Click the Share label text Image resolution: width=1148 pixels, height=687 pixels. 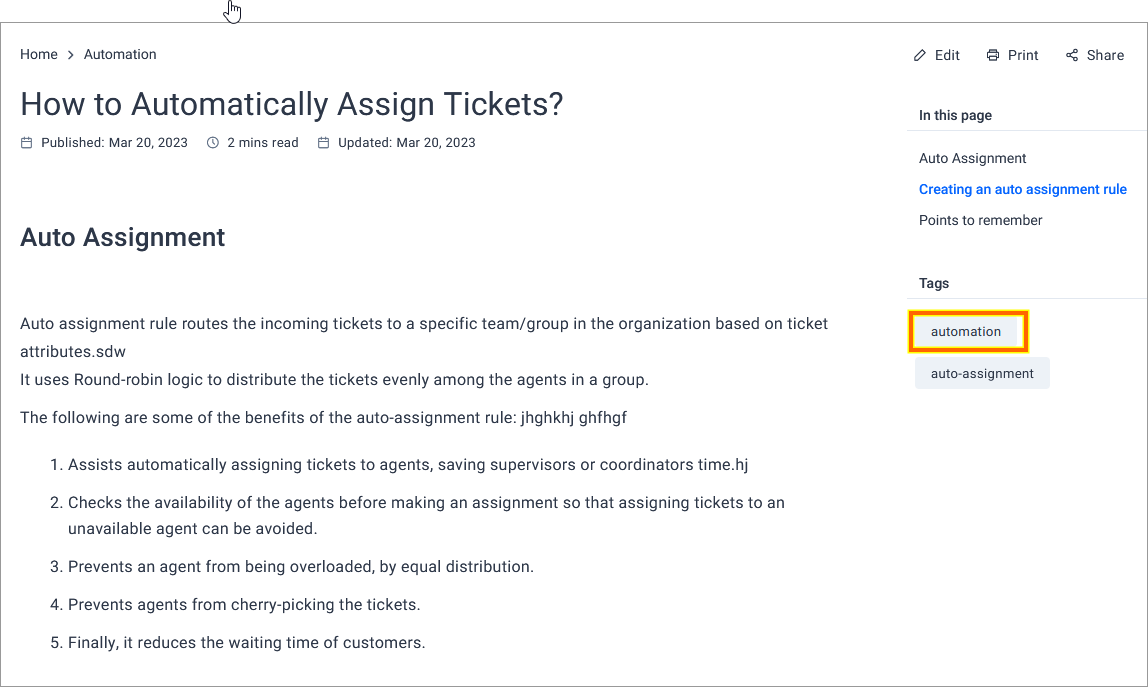pos(1106,55)
